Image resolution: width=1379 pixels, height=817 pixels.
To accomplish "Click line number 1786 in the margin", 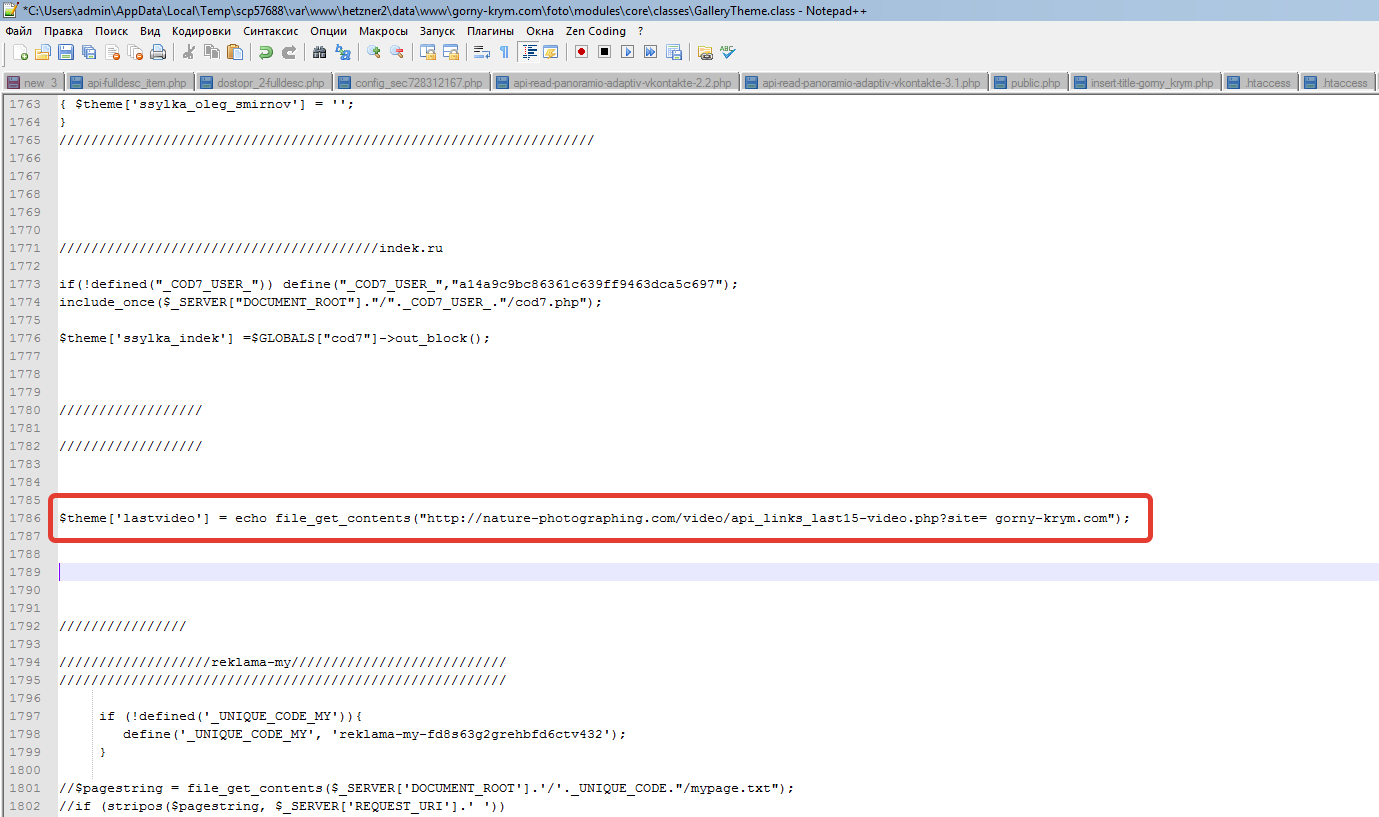I will tap(25, 518).
